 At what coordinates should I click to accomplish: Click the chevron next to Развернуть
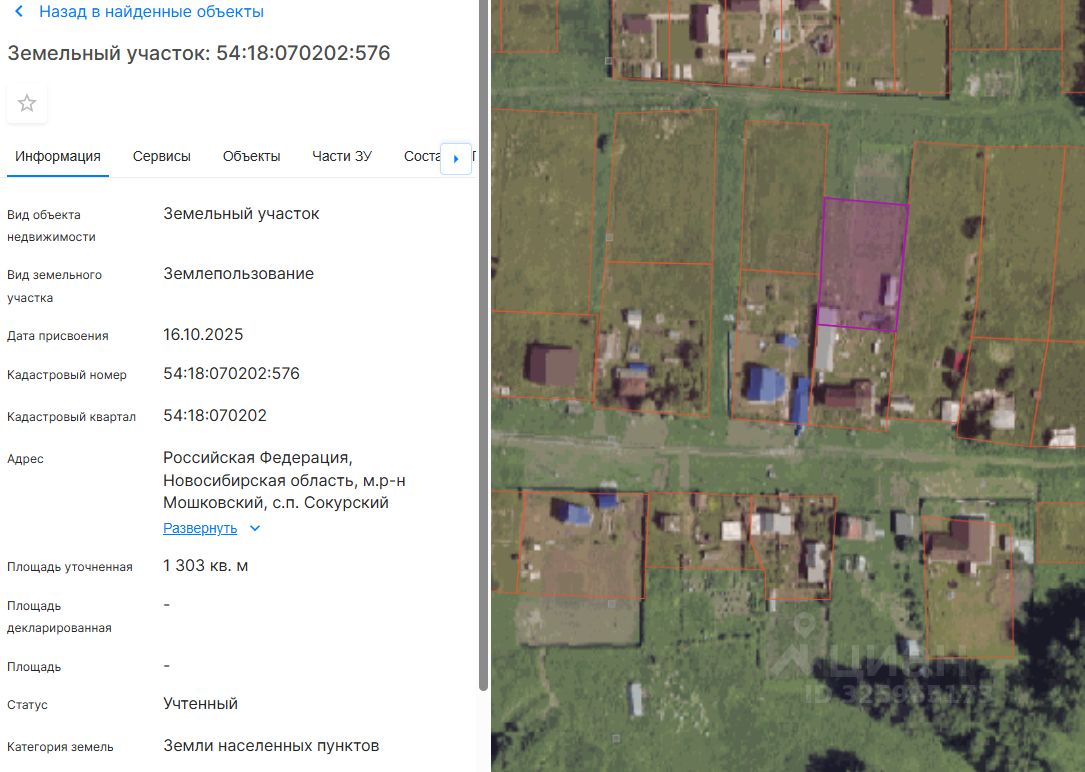tap(255, 529)
